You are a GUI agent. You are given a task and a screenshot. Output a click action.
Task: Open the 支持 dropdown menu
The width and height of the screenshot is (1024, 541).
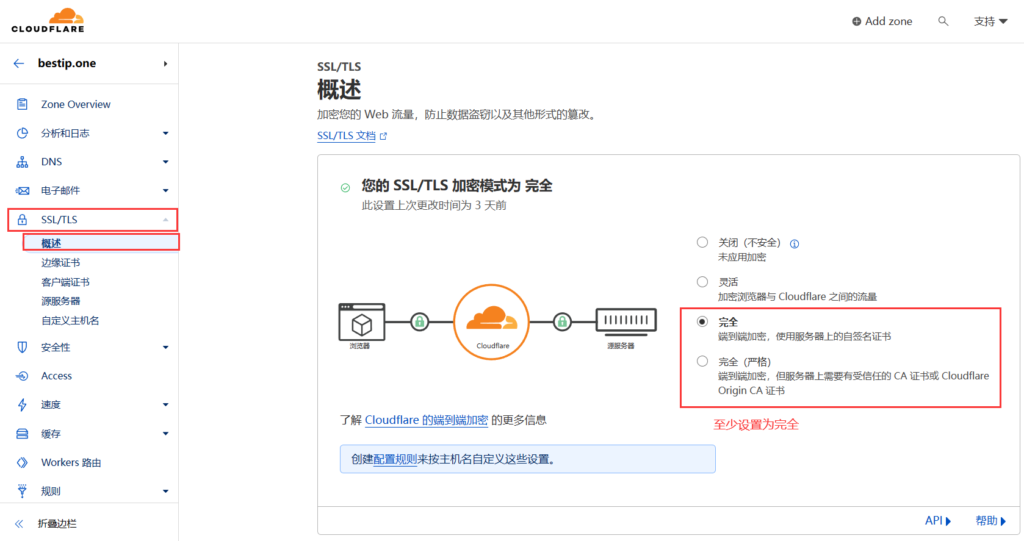(x=990, y=21)
